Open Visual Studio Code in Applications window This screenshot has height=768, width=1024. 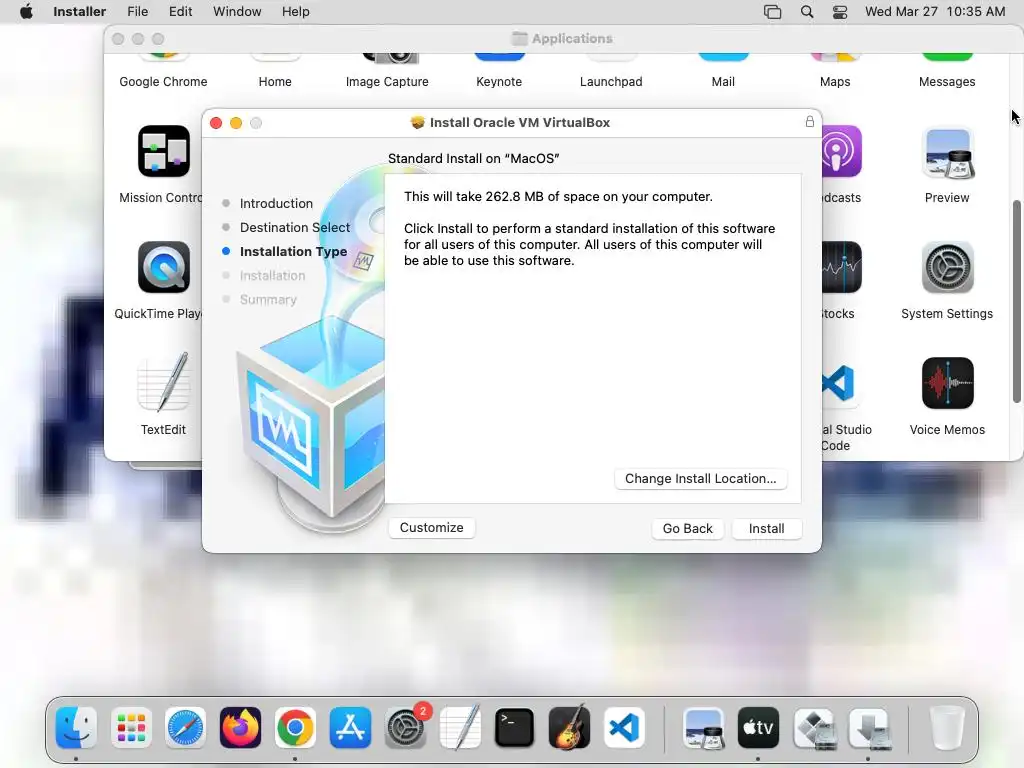pyautogui.click(x=839, y=383)
